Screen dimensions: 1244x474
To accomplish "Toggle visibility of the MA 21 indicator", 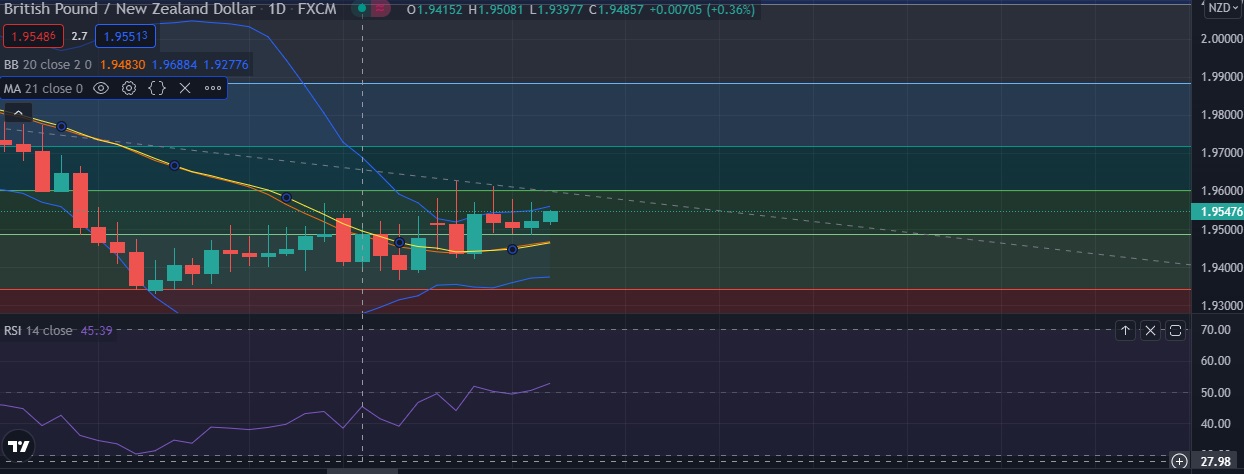I will [x=100, y=88].
